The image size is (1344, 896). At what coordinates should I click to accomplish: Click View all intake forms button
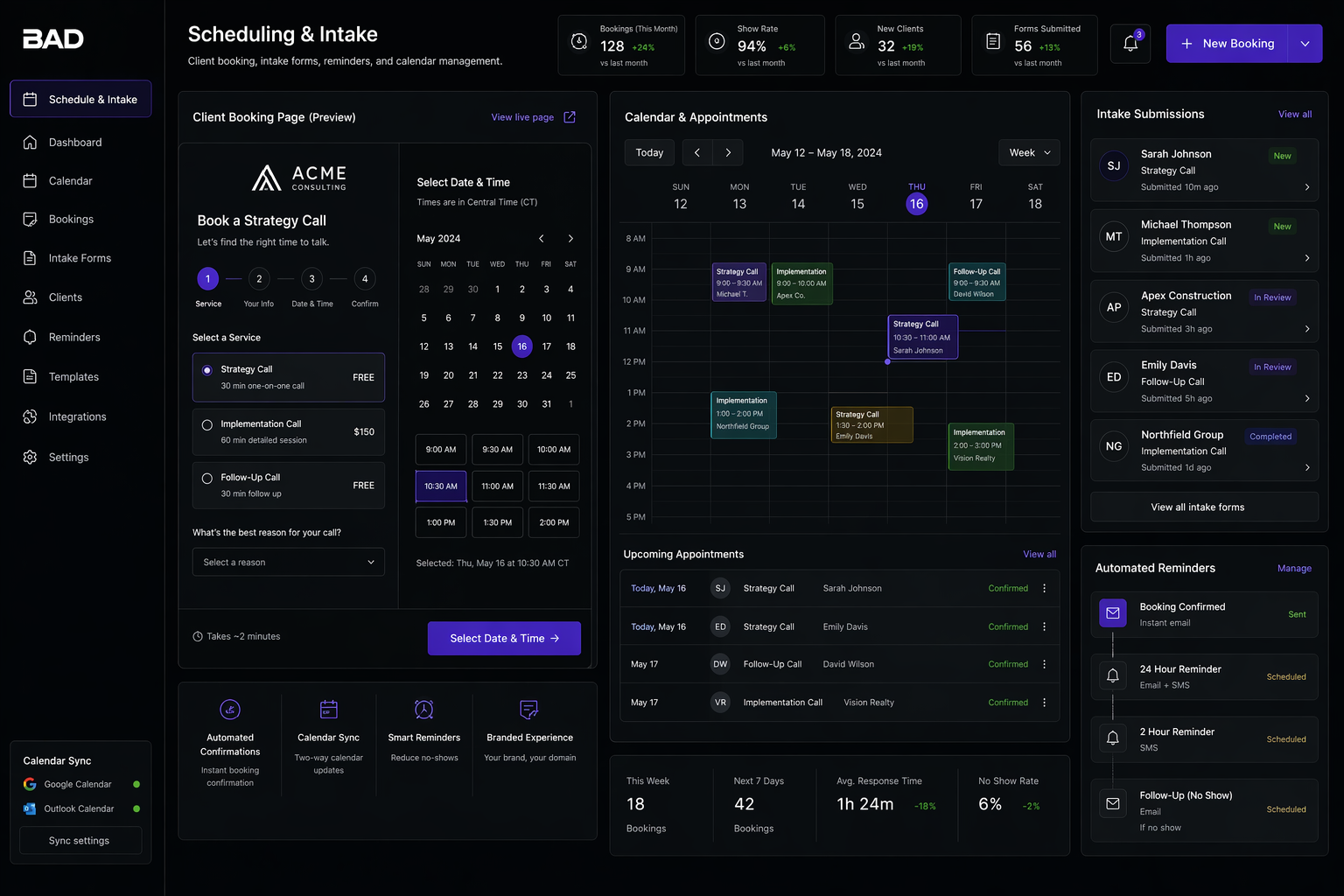click(1204, 507)
